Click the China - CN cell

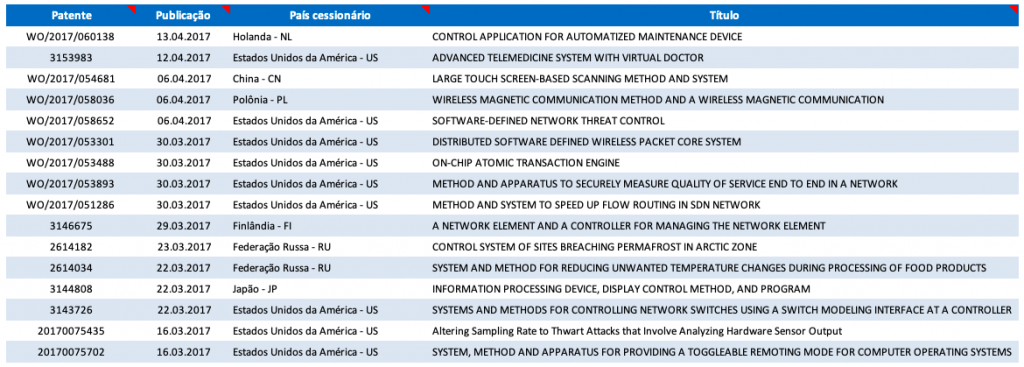pyautogui.click(x=257, y=79)
